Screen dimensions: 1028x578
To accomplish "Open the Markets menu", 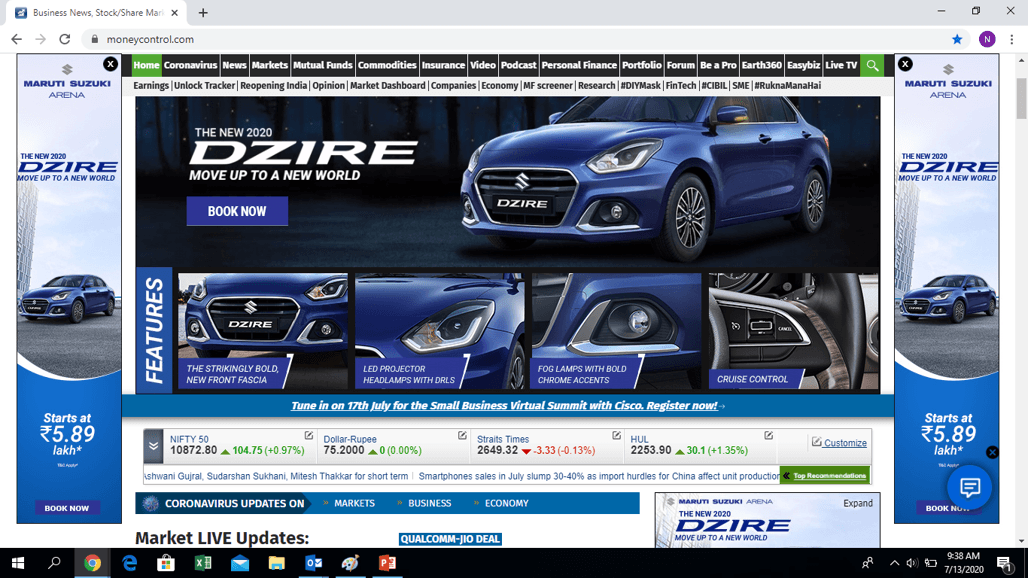I will (x=269, y=65).
